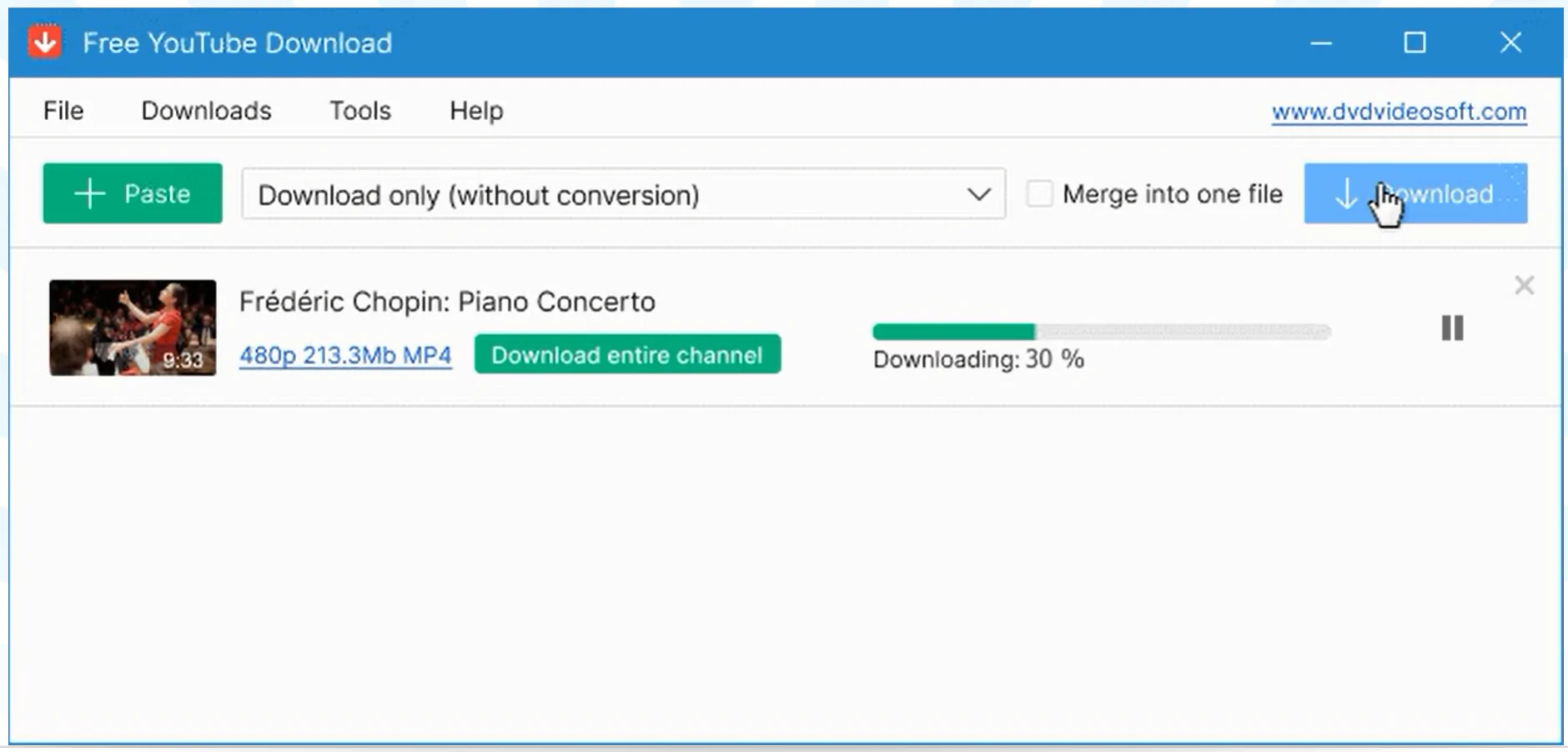This screenshot has width=1568, height=752.
Task: Click the plus icon on the Paste button
Action: pyautogui.click(x=90, y=193)
